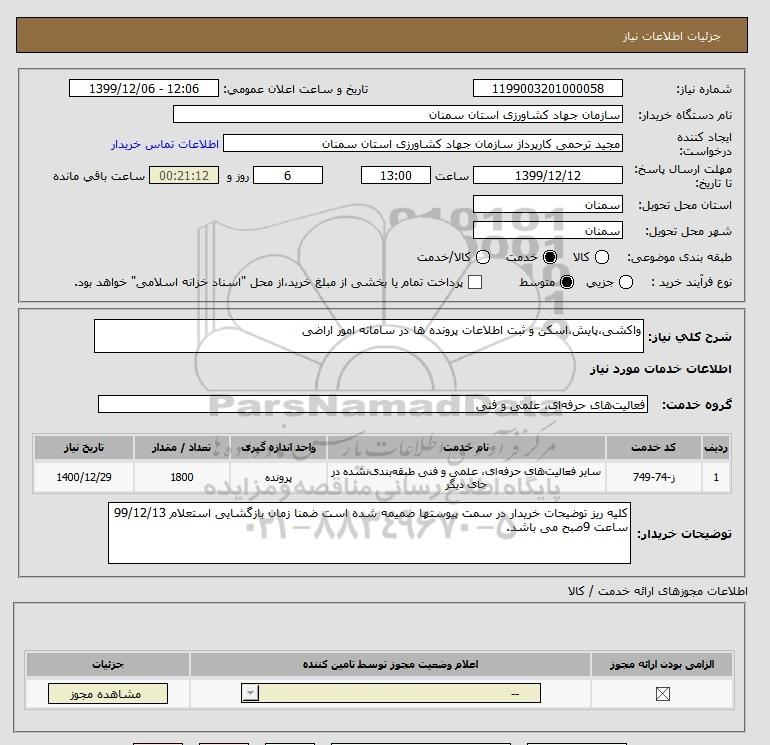The height and width of the screenshot is (745, 770).
Task: Click the deadline time field 13:00
Action: pos(396,175)
